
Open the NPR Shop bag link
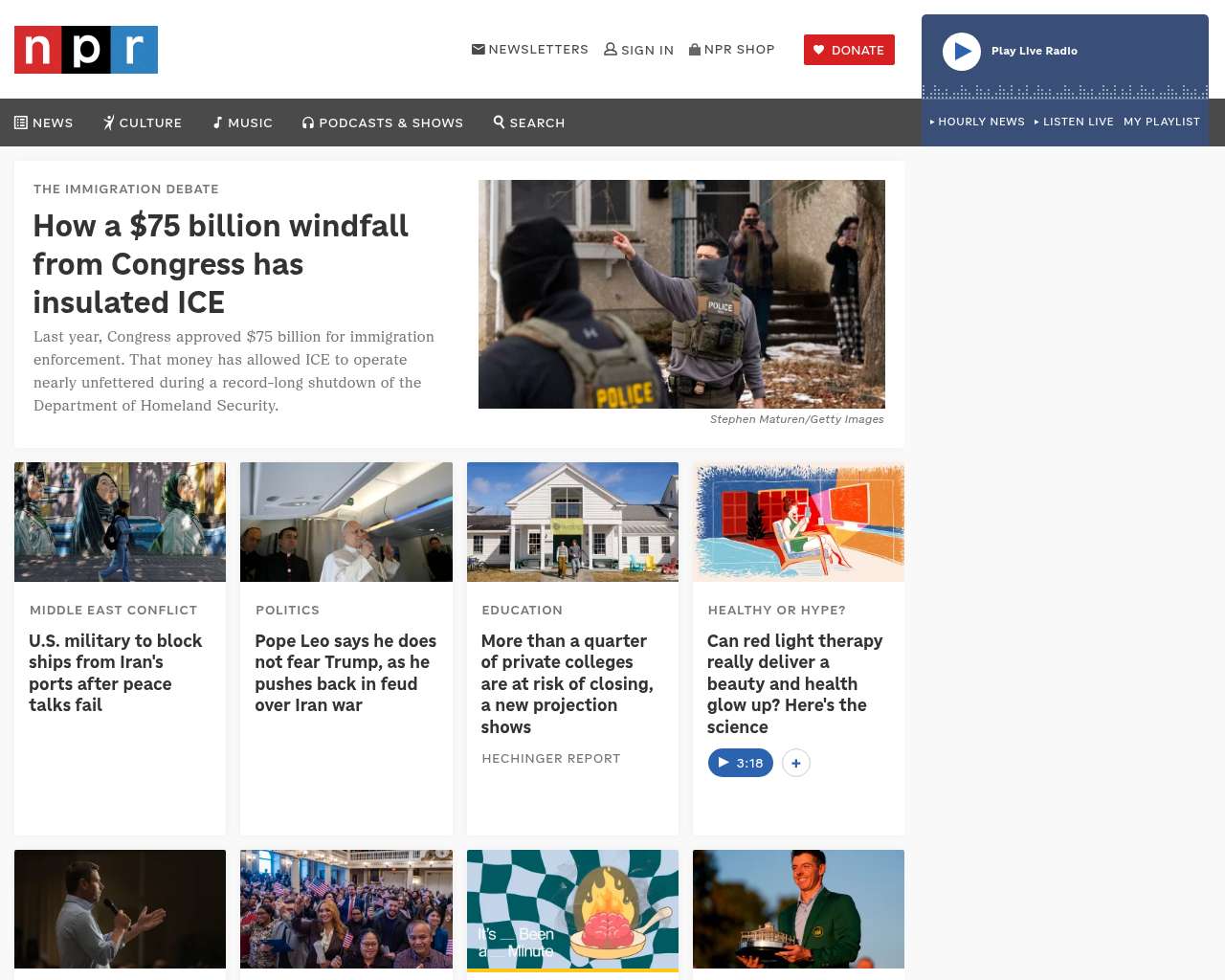click(x=732, y=50)
